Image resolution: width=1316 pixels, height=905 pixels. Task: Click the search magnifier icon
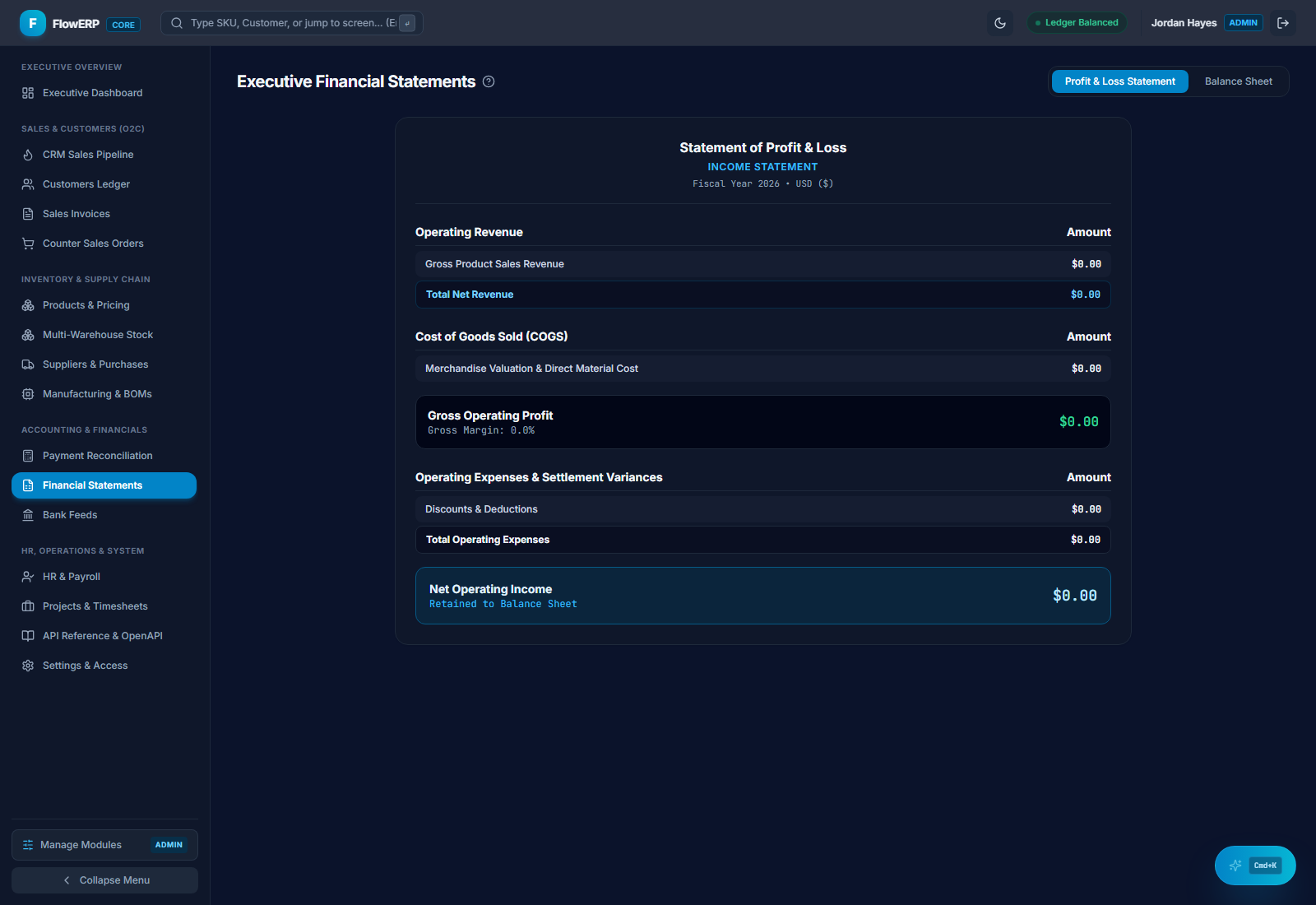pos(177,23)
